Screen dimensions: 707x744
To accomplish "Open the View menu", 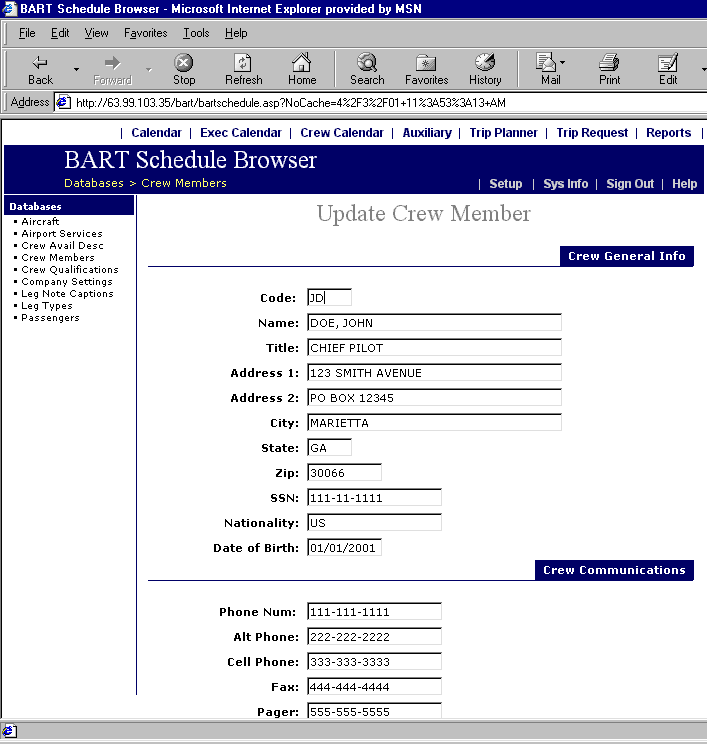I will [x=96, y=33].
